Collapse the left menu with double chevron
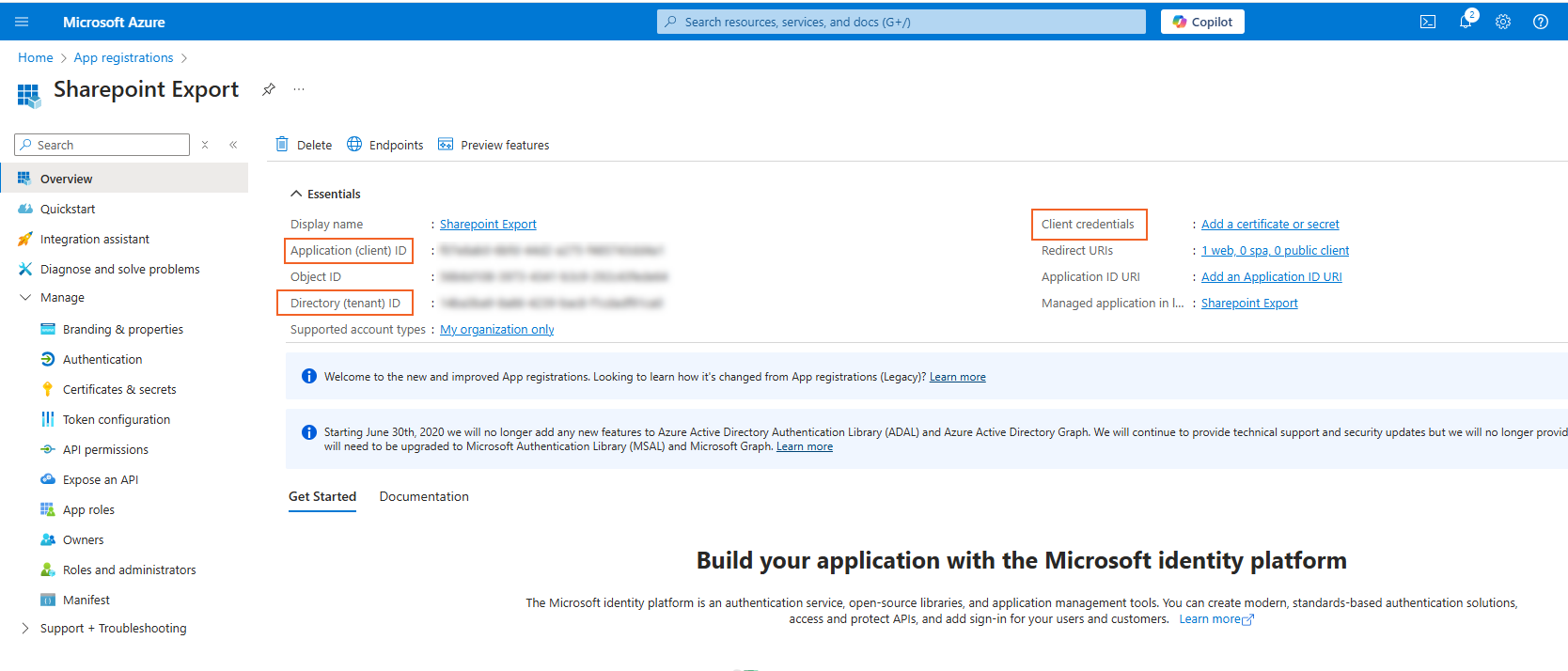Viewport: 1568px width, 671px height. (x=233, y=145)
